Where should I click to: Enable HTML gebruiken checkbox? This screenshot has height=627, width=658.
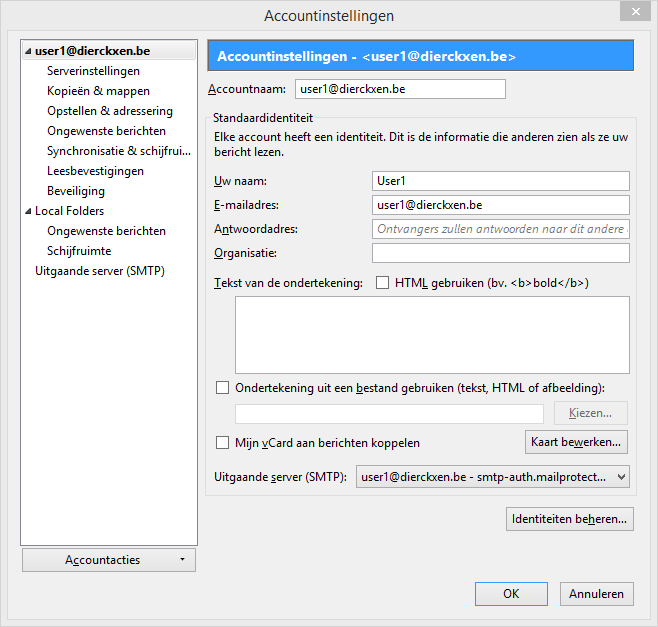click(x=383, y=283)
